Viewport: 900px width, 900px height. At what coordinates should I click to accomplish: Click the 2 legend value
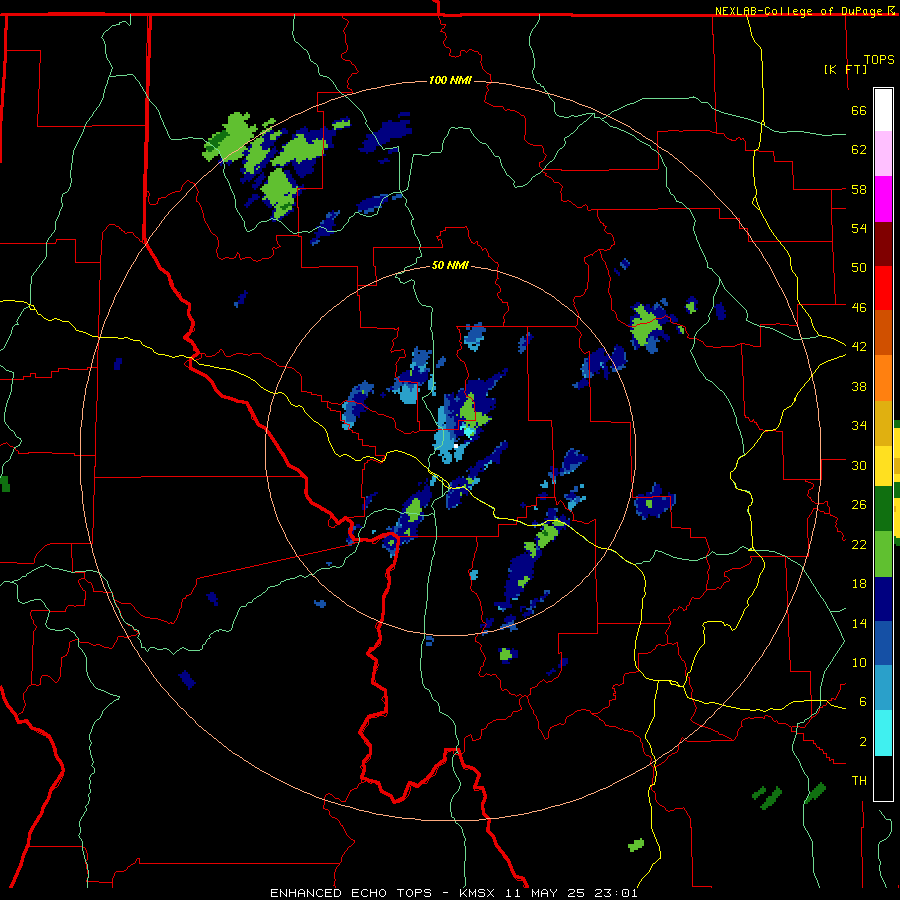863,741
